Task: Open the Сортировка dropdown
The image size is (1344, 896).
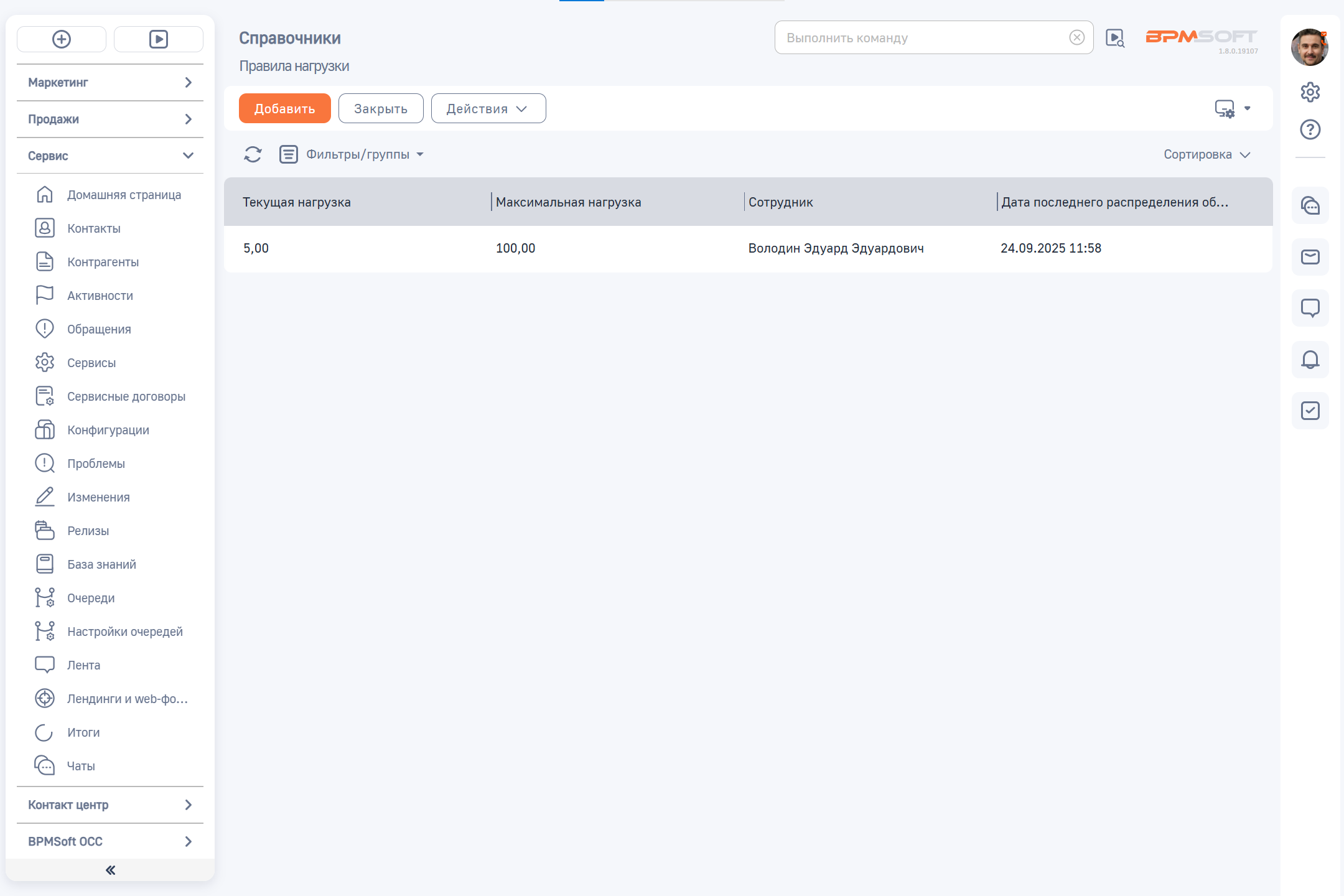Action: [x=1206, y=154]
